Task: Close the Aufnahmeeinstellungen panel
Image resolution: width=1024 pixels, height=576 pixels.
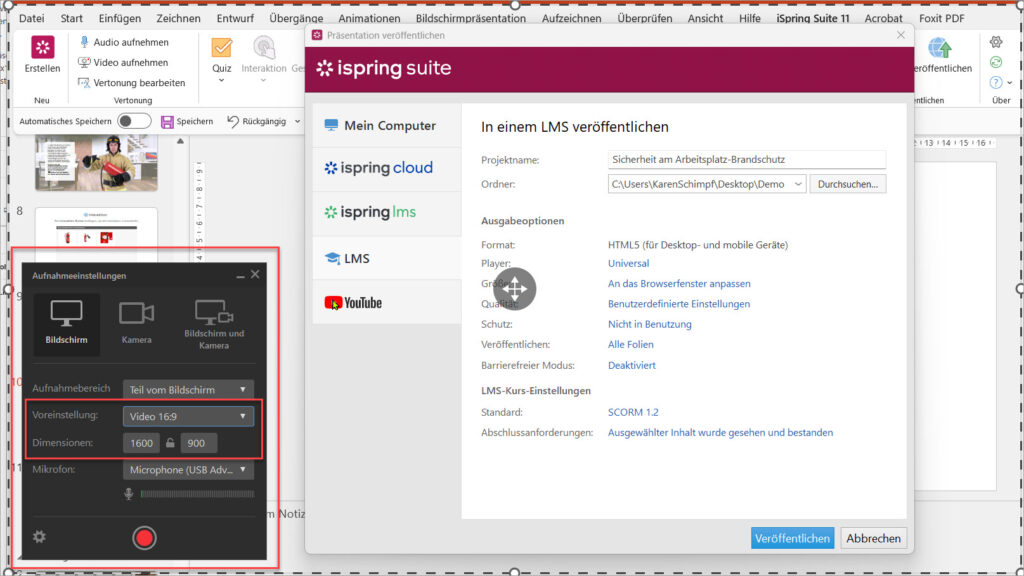Action: tap(255, 274)
